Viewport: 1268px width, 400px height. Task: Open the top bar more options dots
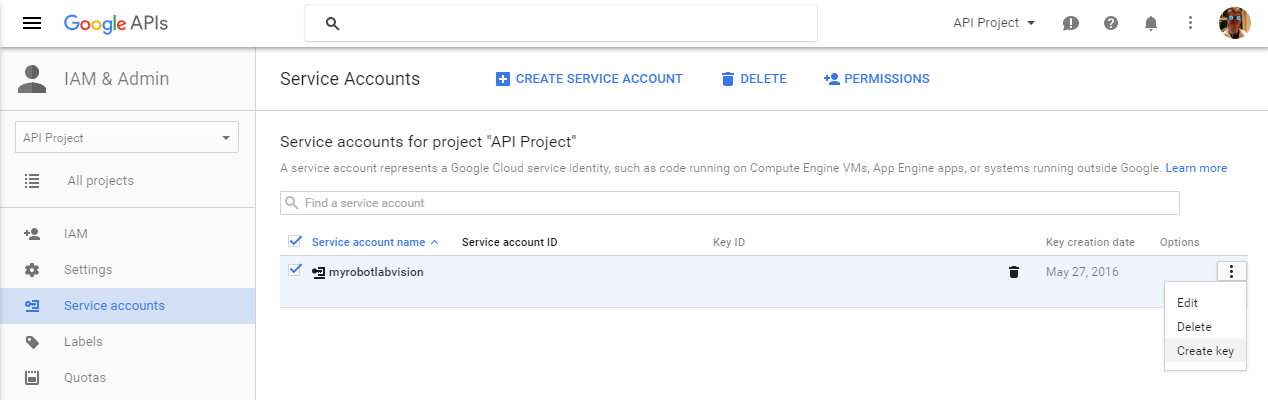coord(1190,23)
